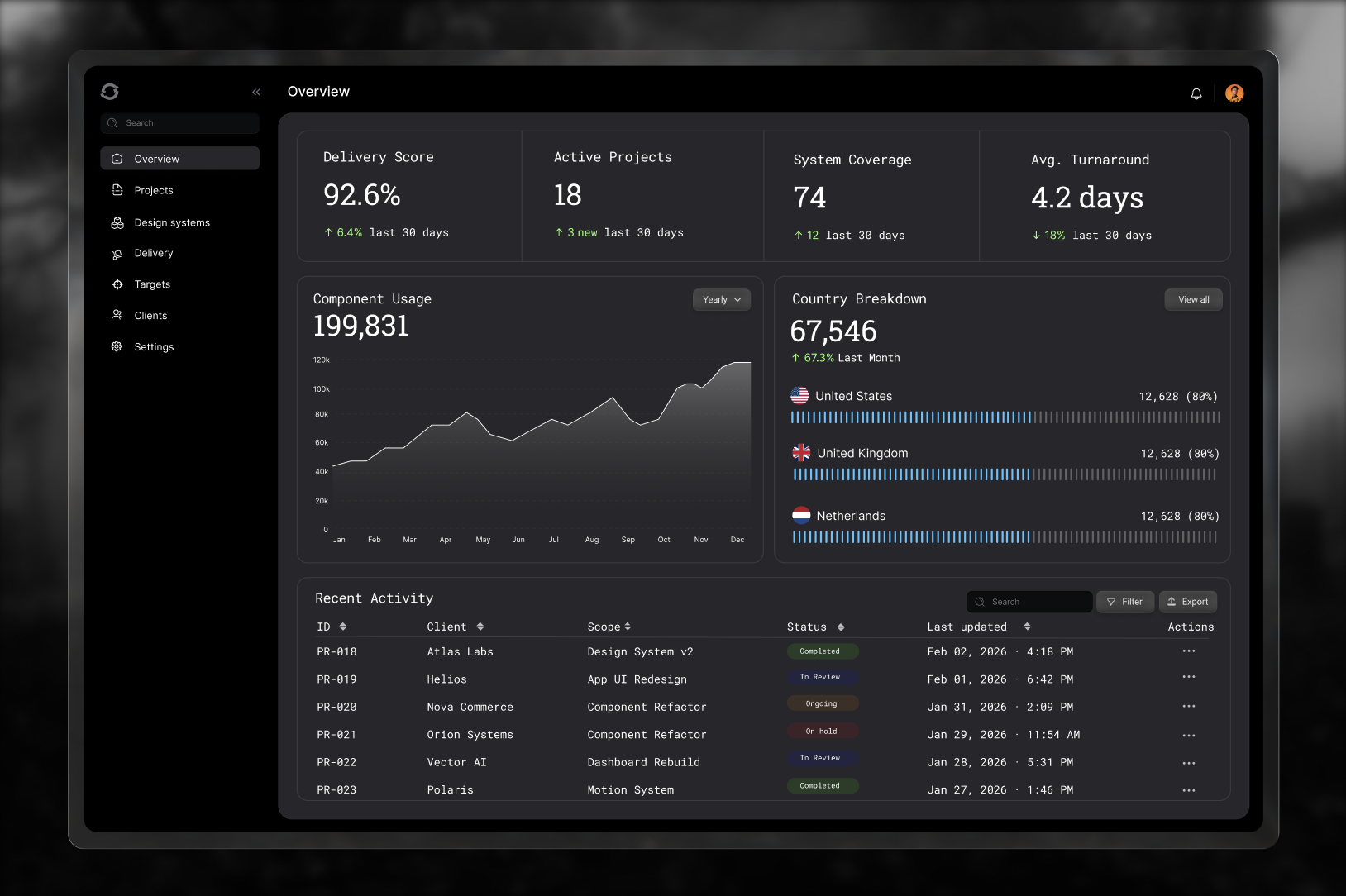The image size is (1346, 896).
Task: Expand the Yearly period dropdown
Action: click(721, 300)
